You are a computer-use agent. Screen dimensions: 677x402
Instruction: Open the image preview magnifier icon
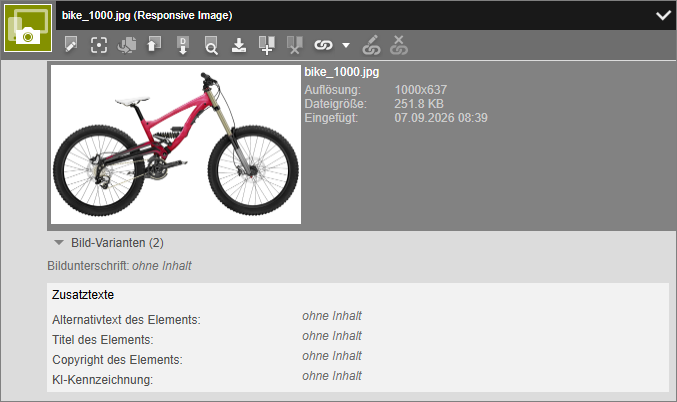click(211, 45)
